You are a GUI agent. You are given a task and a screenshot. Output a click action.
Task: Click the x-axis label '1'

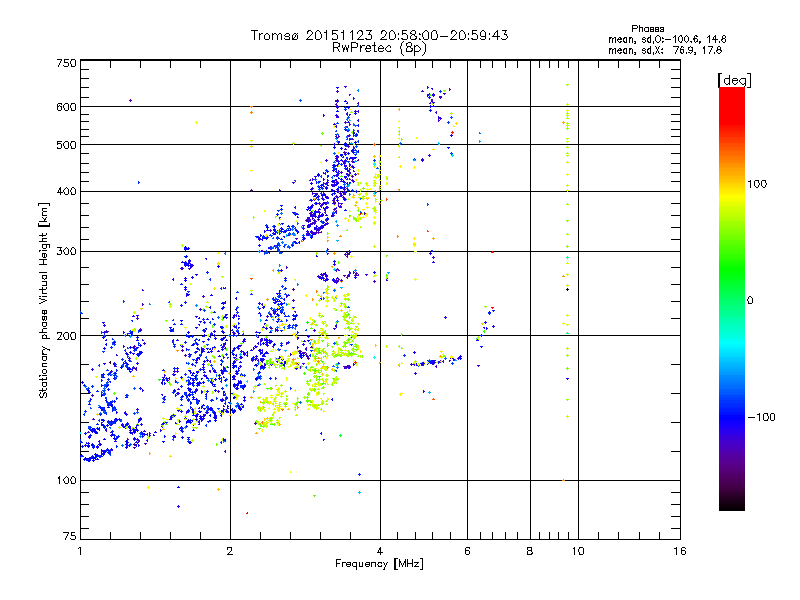click(80, 551)
